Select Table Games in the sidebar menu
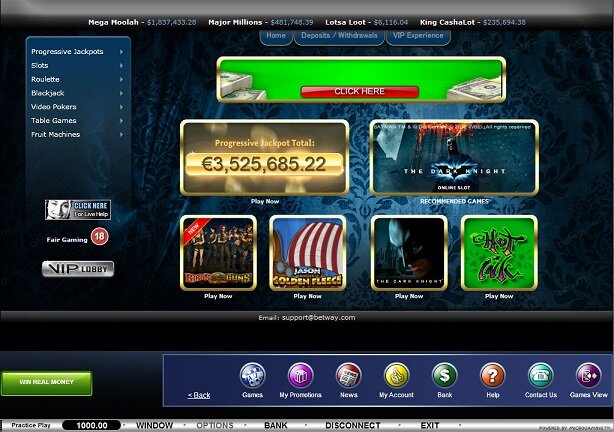614x432 pixels. pyautogui.click(x=54, y=121)
